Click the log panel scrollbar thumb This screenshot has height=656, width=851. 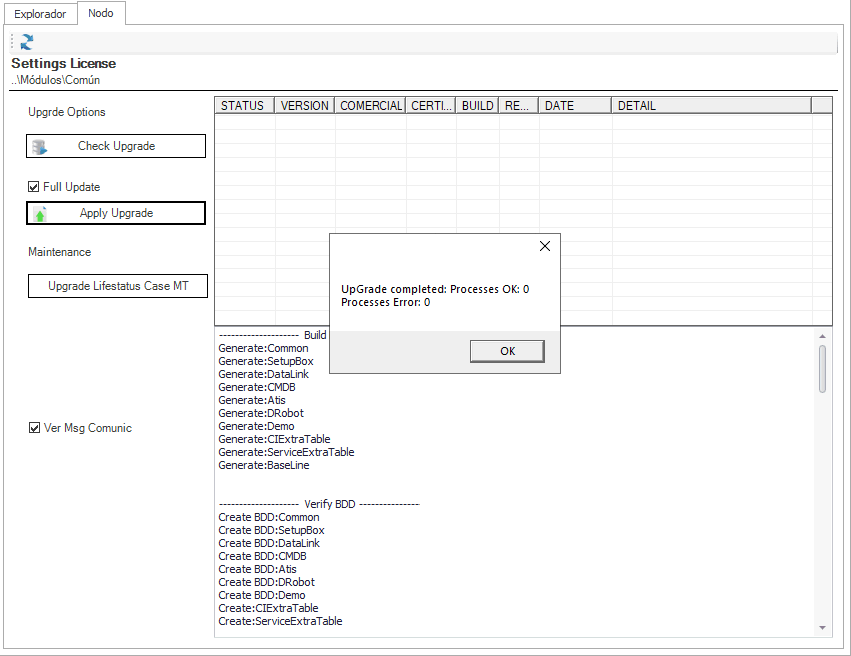[822, 369]
